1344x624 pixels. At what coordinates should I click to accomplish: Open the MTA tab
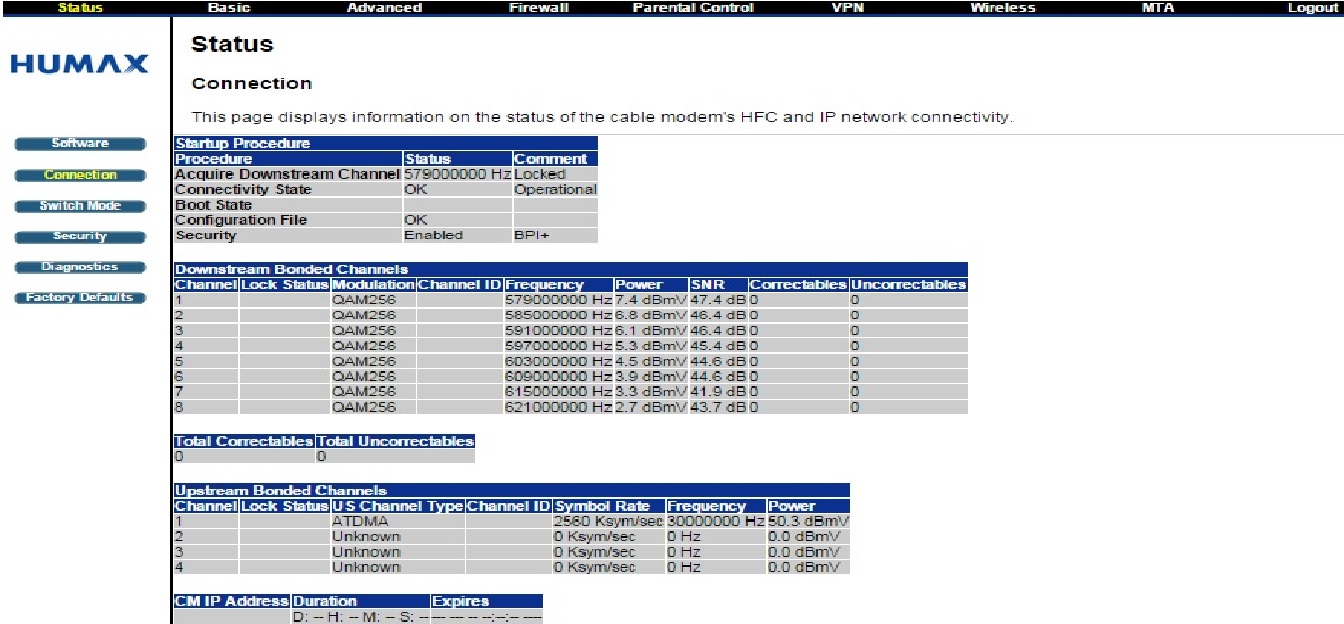coord(1157,7)
